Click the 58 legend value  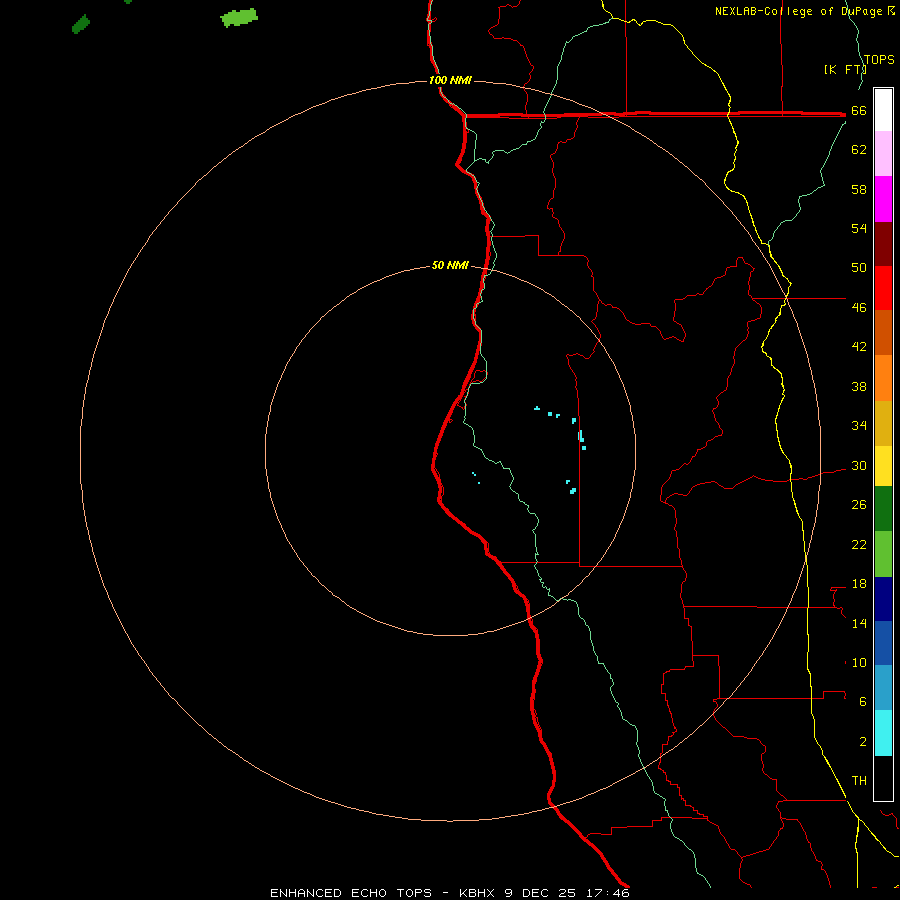point(859,189)
